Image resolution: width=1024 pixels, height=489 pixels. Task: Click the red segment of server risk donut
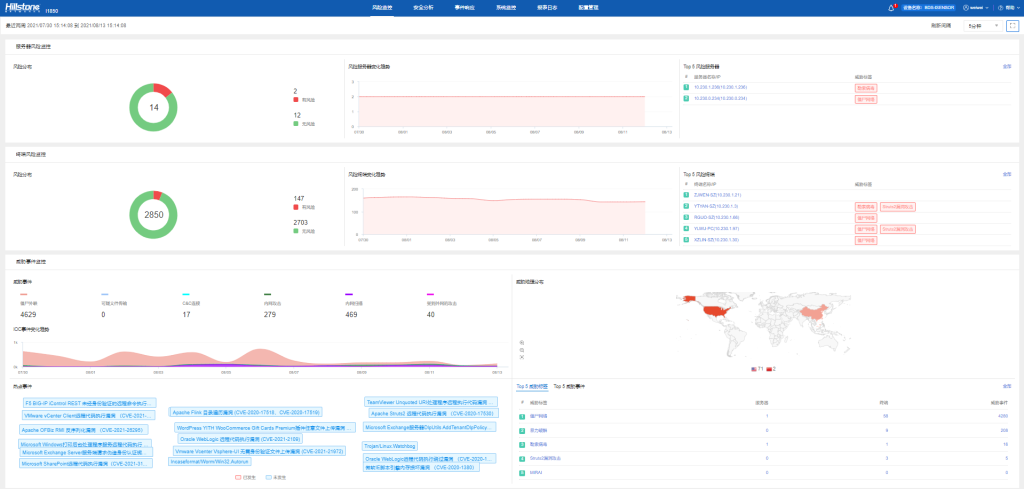tap(162, 90)
